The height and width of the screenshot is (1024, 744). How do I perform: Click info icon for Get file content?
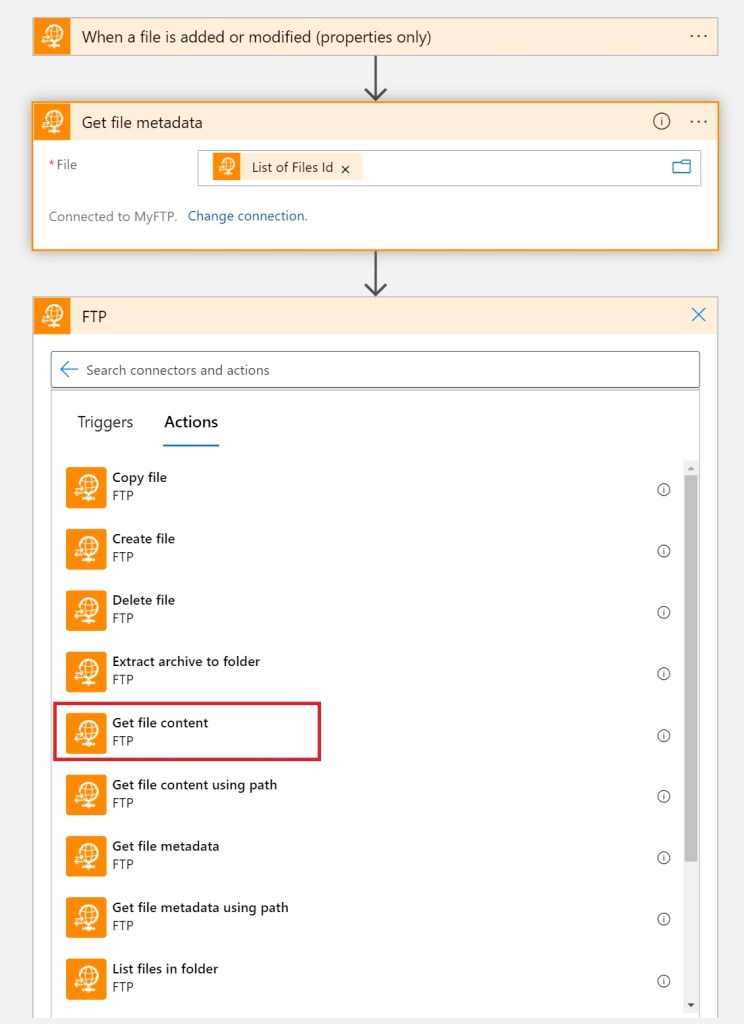click(x=663, y=735)
